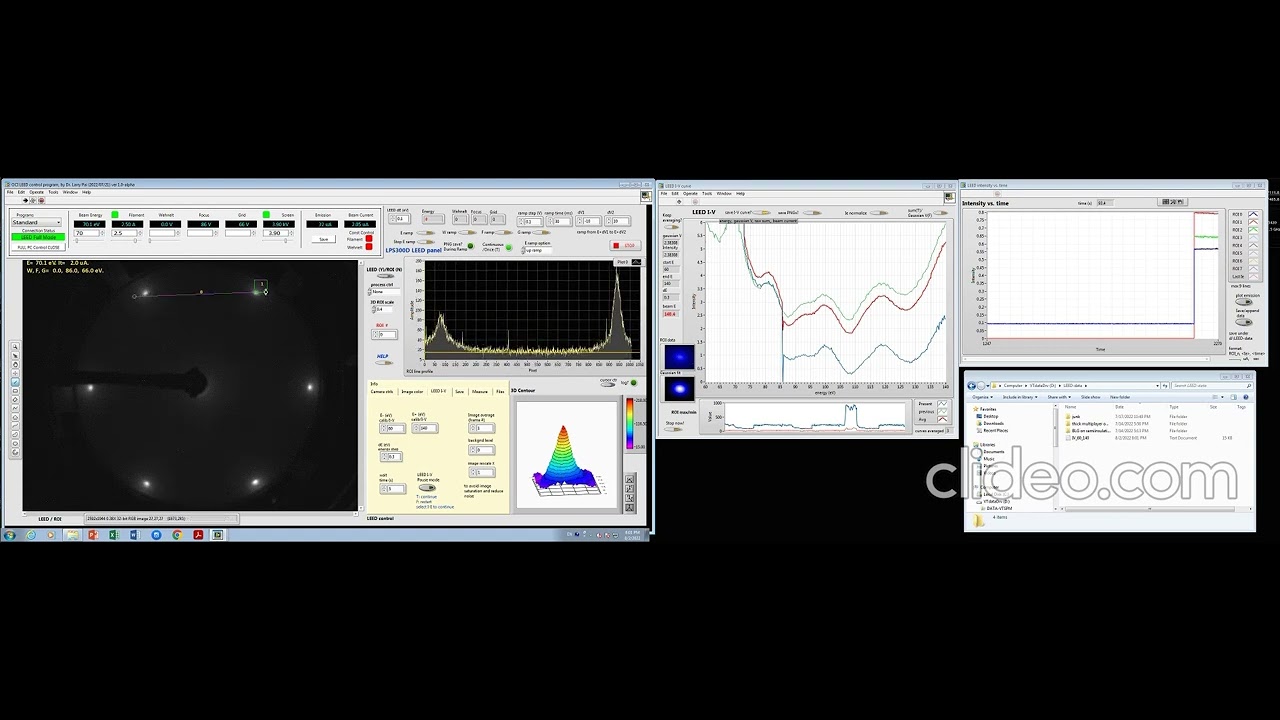This screenshot has height=720, width=1280.
Task: Click the Explorer search box
Action: pyautogui.click(x=1211, y=385)
